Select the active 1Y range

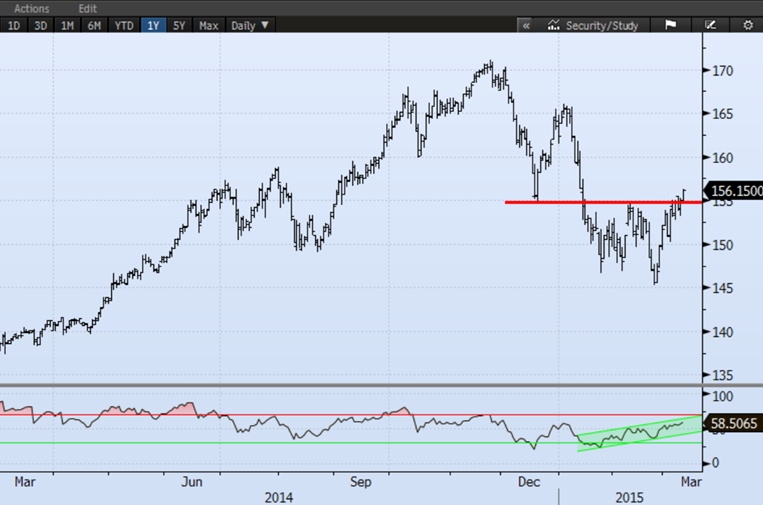[x=153, y=25]
